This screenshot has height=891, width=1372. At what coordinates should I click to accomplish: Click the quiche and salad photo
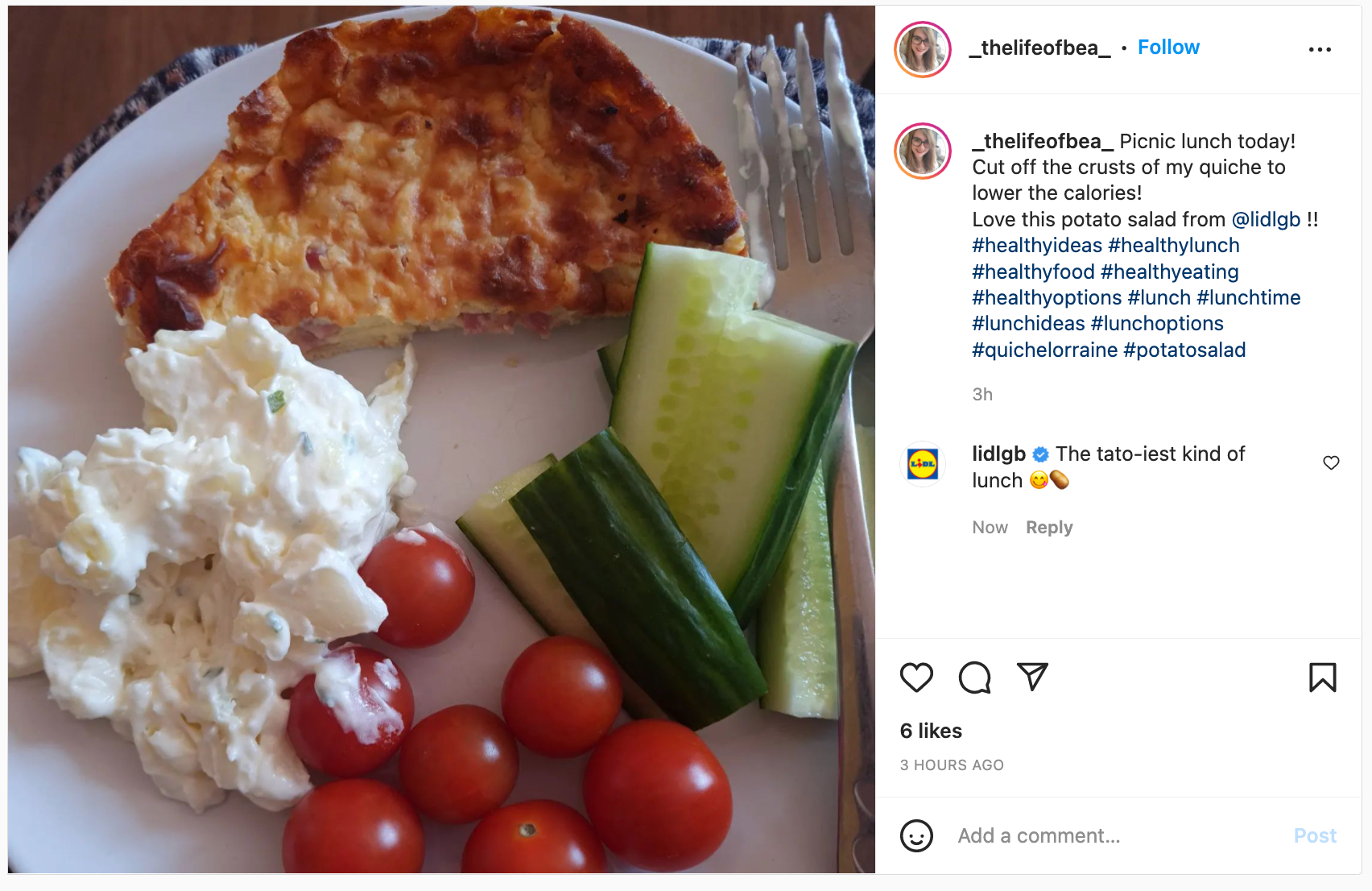[441, 440]
